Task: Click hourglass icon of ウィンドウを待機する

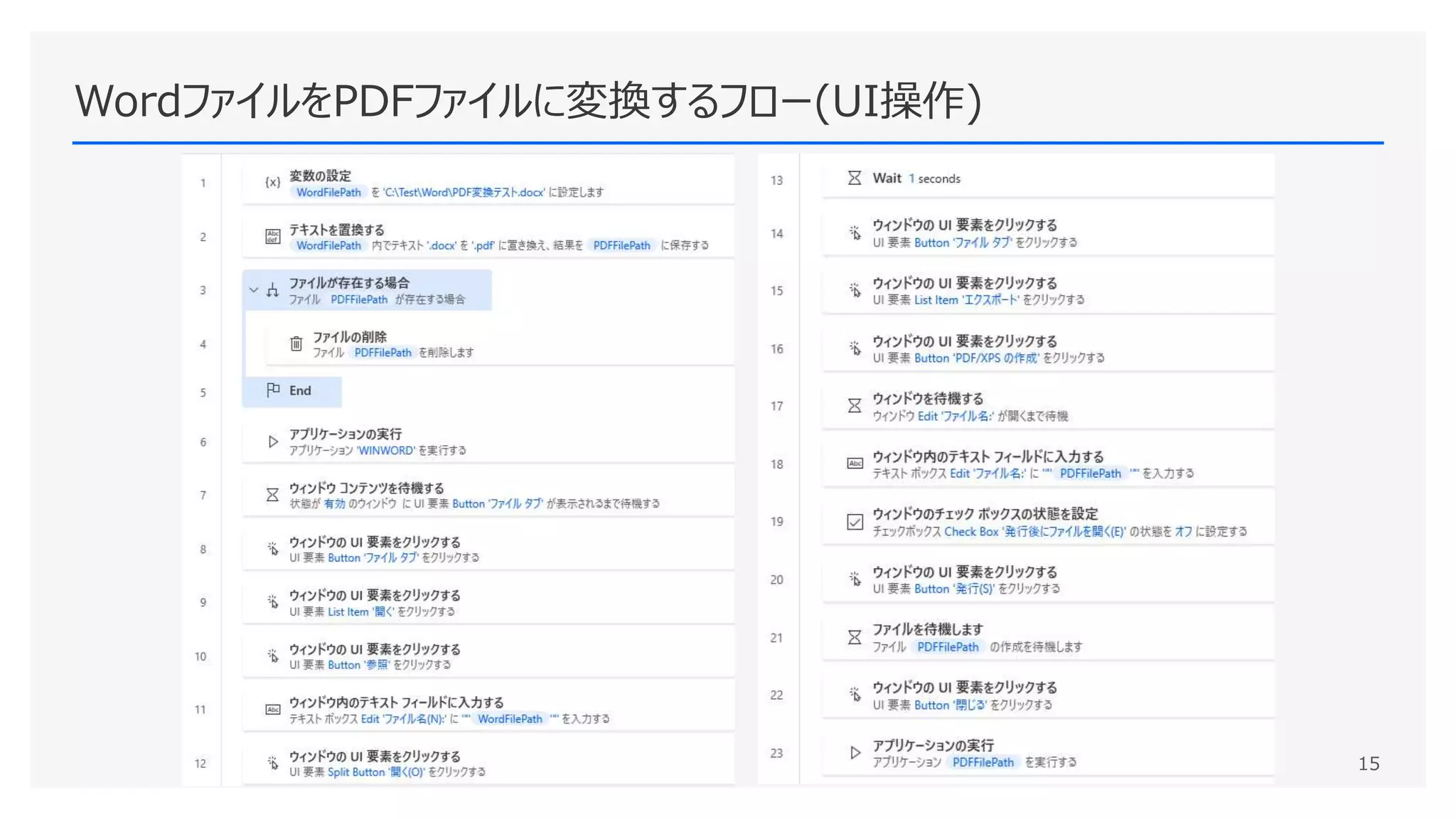Action: pos(855,406)
